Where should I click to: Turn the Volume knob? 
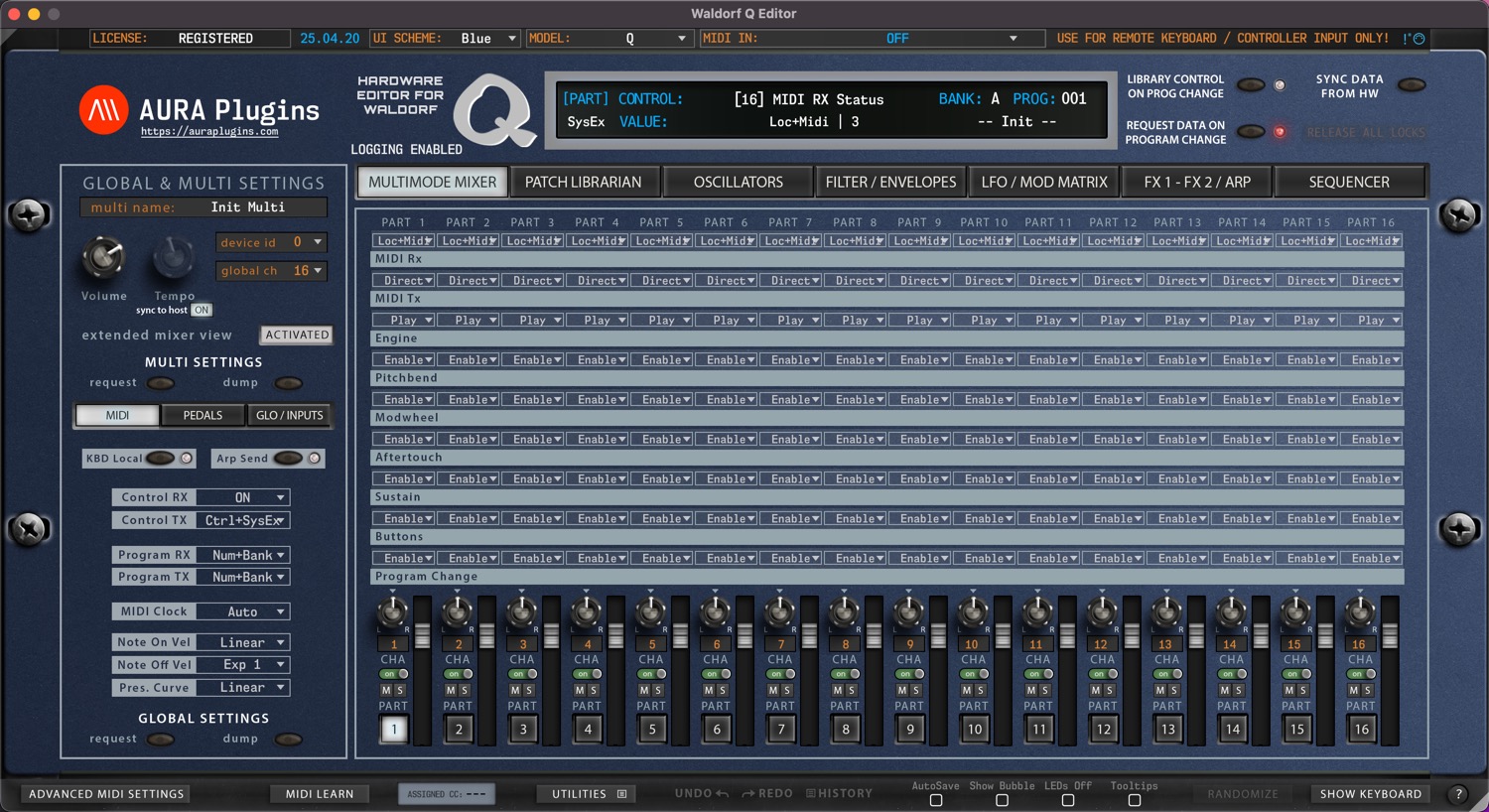[103, 259]
